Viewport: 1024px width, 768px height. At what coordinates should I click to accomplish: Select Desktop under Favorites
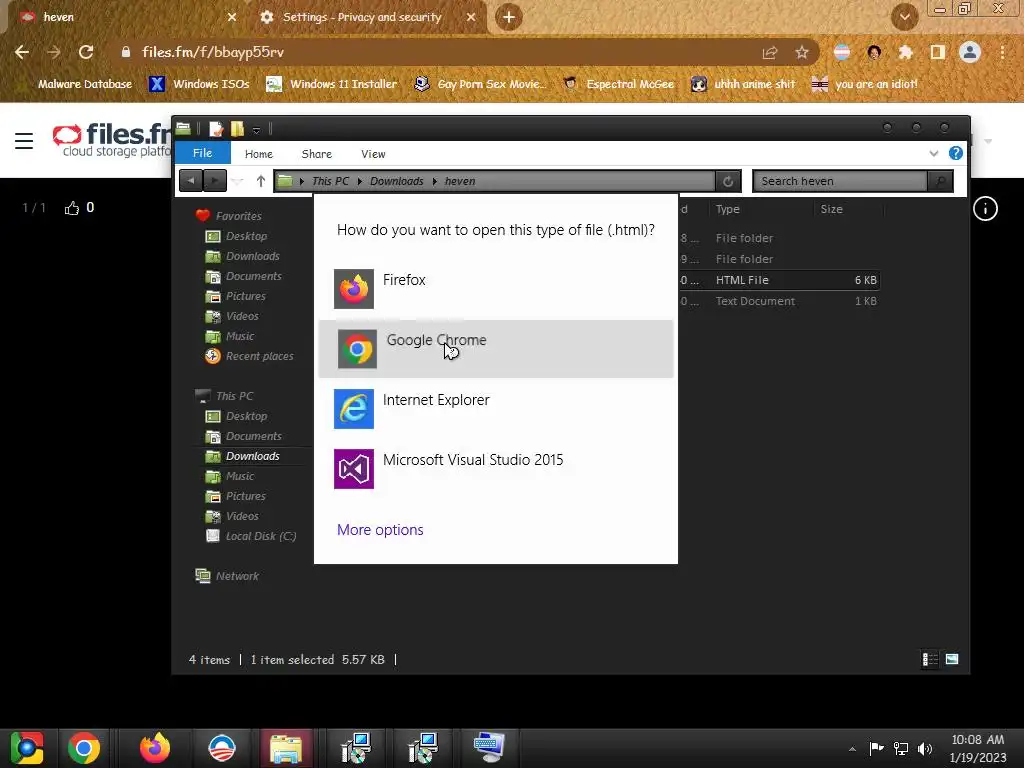246,236
